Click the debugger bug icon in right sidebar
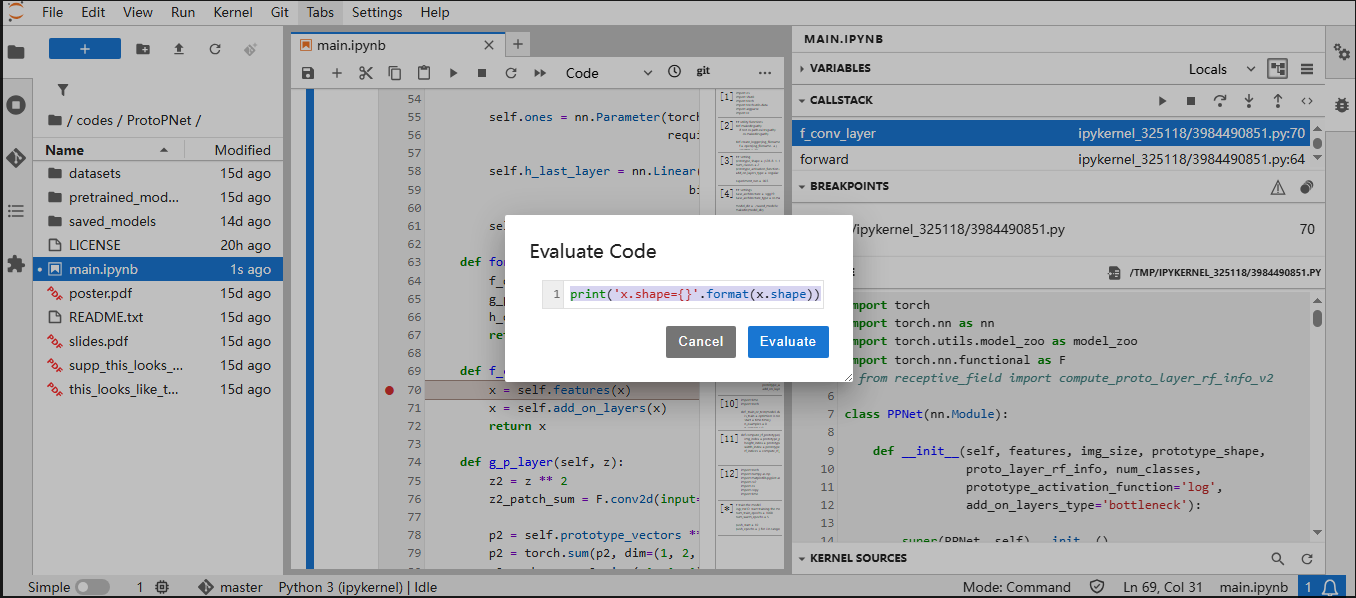Image resolution: width=1356 pixels, height=598 pixels. pos(1341,104)
